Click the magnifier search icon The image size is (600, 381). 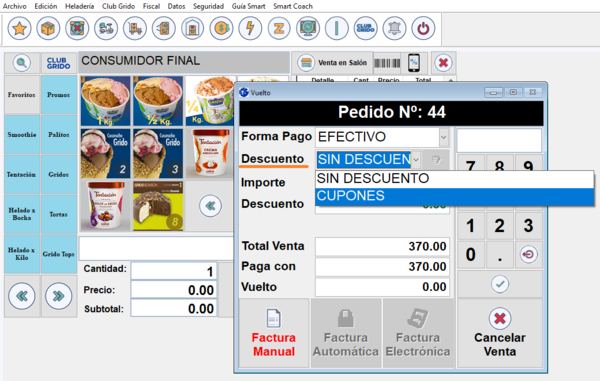(22, 63)
